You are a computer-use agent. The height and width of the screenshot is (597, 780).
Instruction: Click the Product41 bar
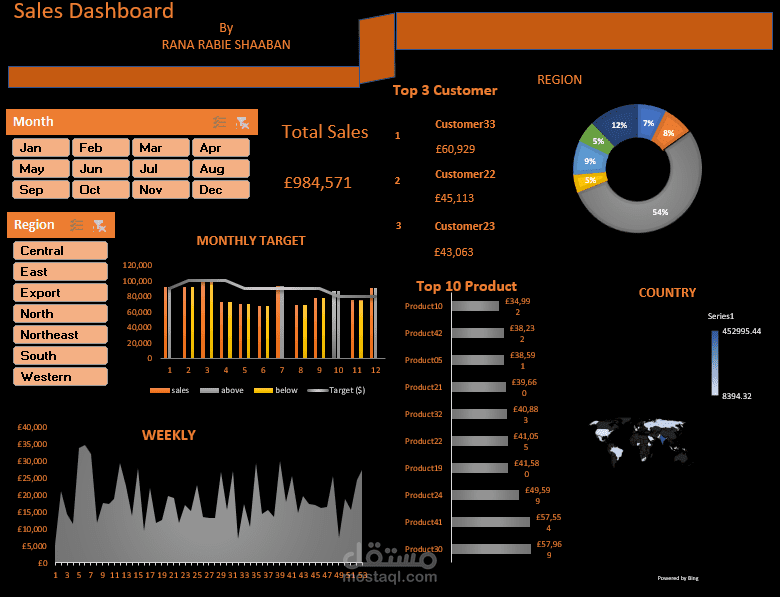pos(491,522)
